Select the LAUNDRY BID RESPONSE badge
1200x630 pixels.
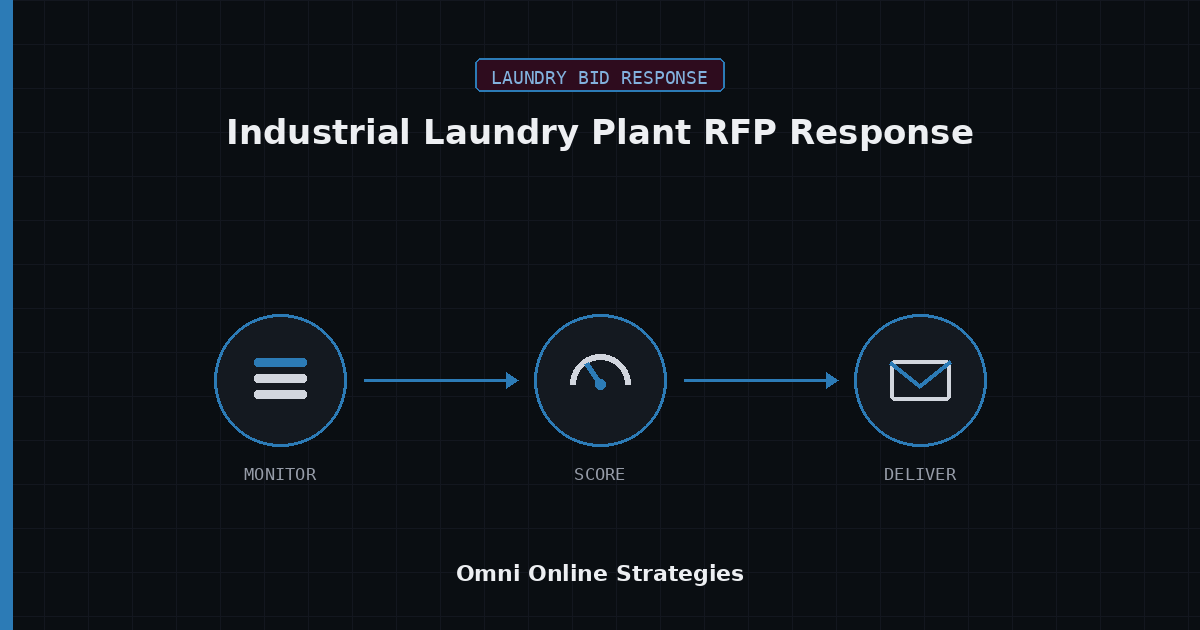pyautogui.click(x=600, y=75)
